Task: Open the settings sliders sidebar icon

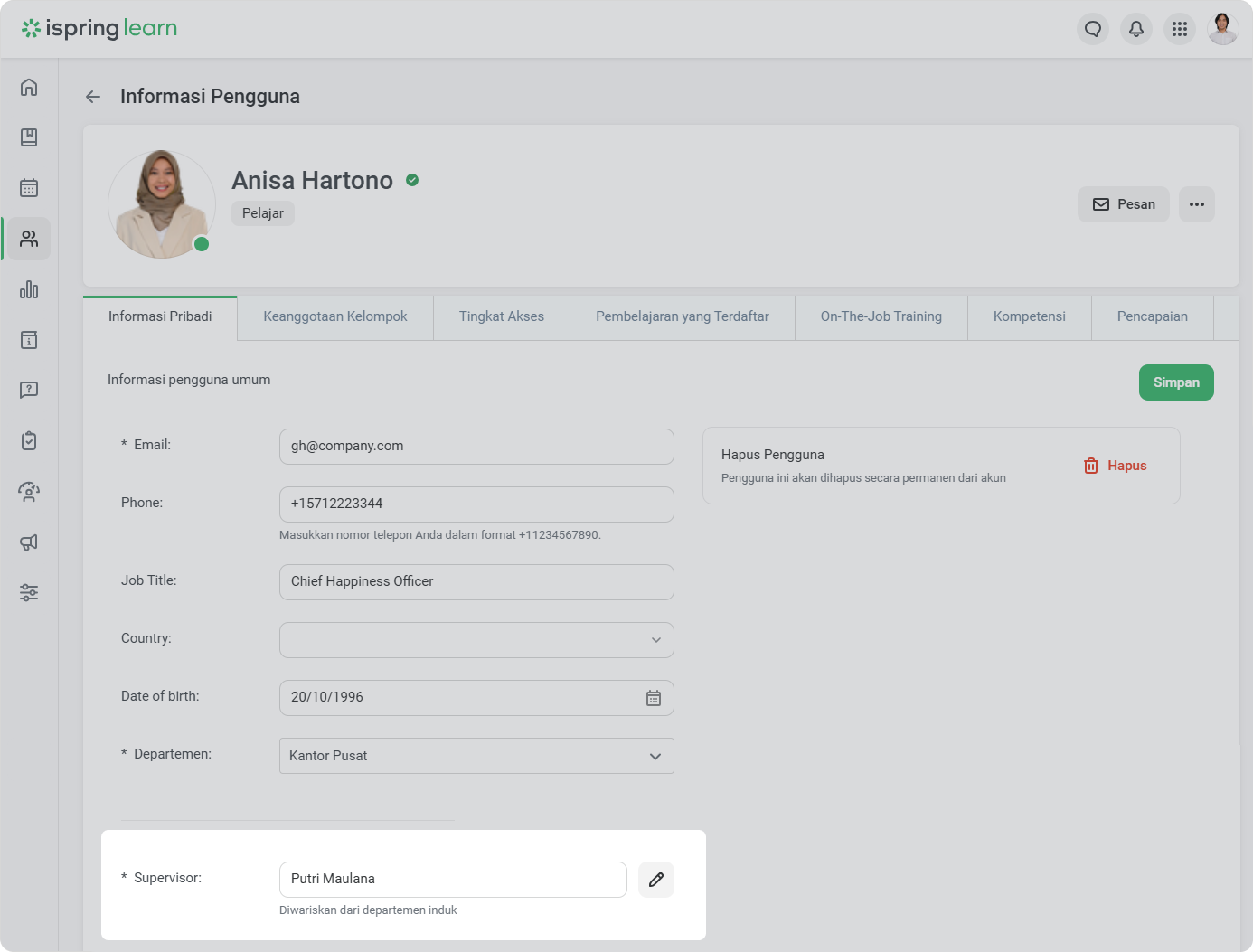Action: coord(29,593)
